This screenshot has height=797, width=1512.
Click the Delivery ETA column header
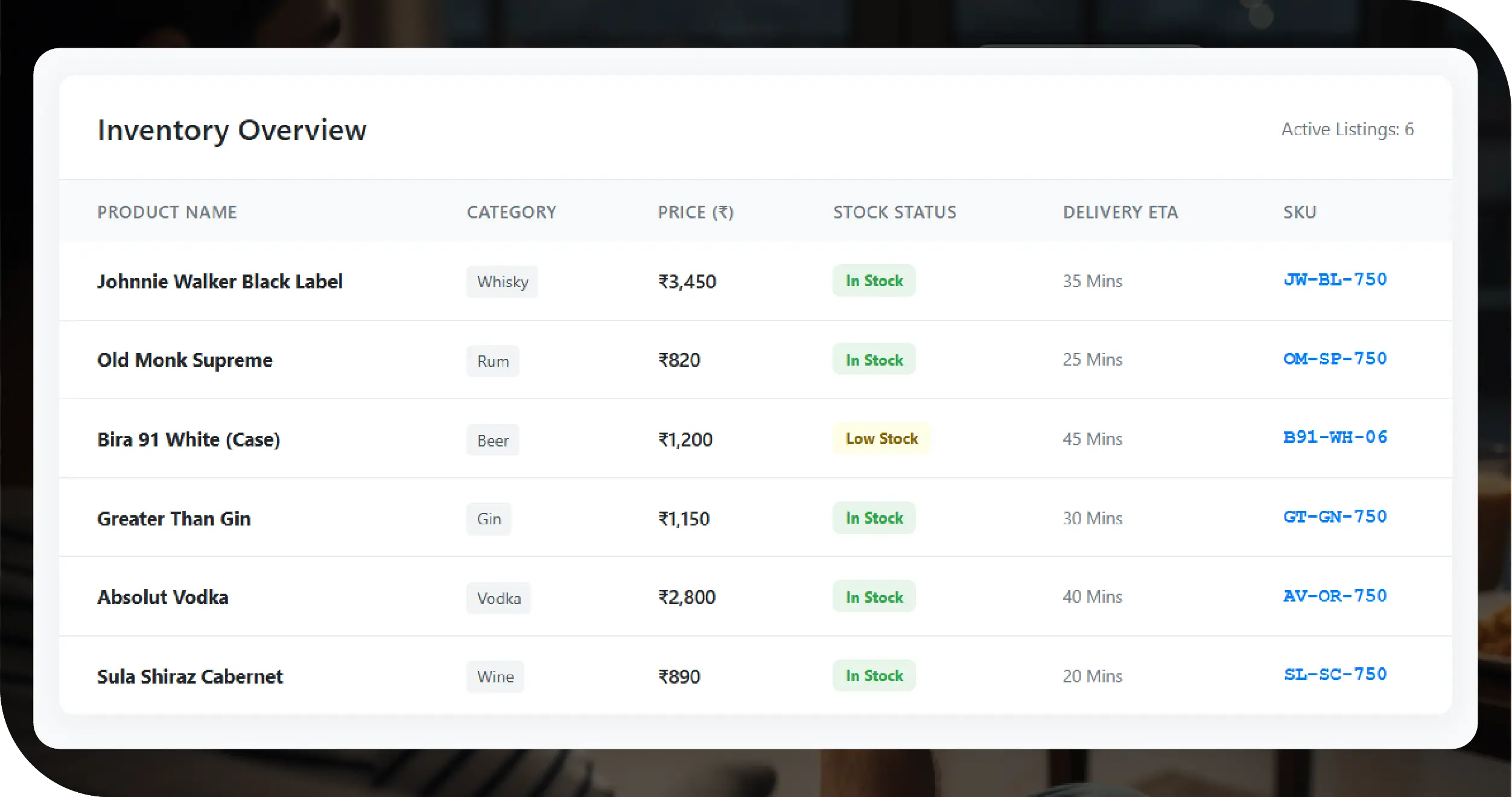(1120, 212)
